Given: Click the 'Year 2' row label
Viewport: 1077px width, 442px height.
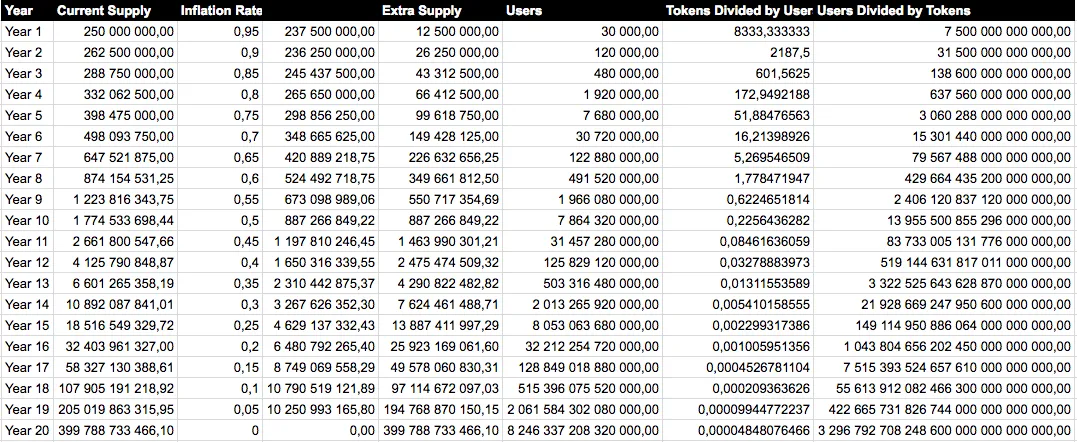Looking at the screenshot, I should (27, 52).
